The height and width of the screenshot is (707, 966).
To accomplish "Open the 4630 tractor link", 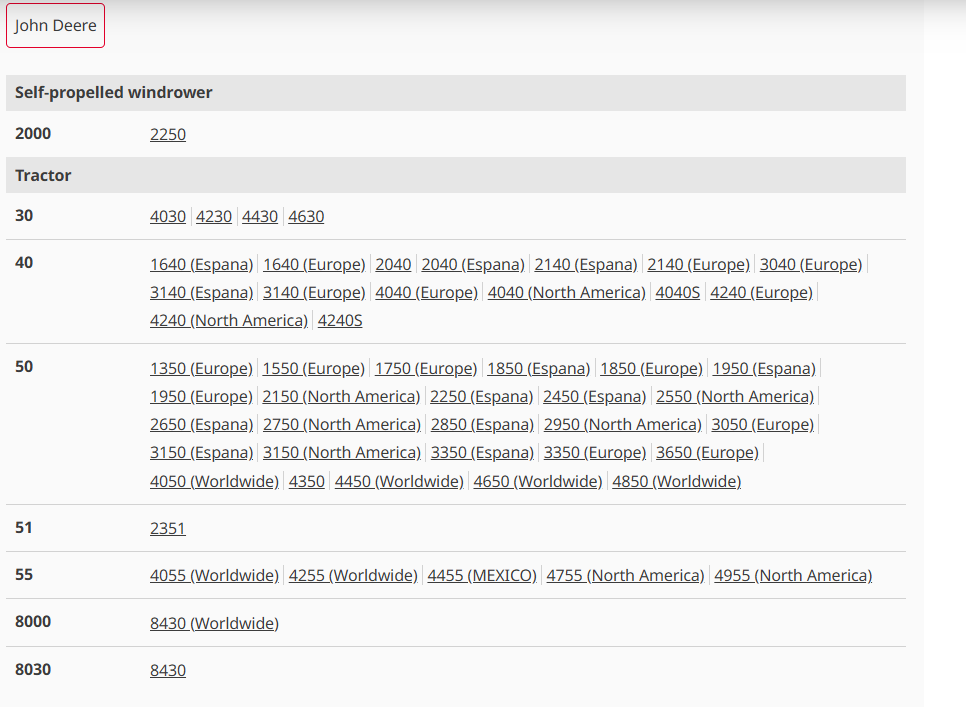I will point(306,216).
